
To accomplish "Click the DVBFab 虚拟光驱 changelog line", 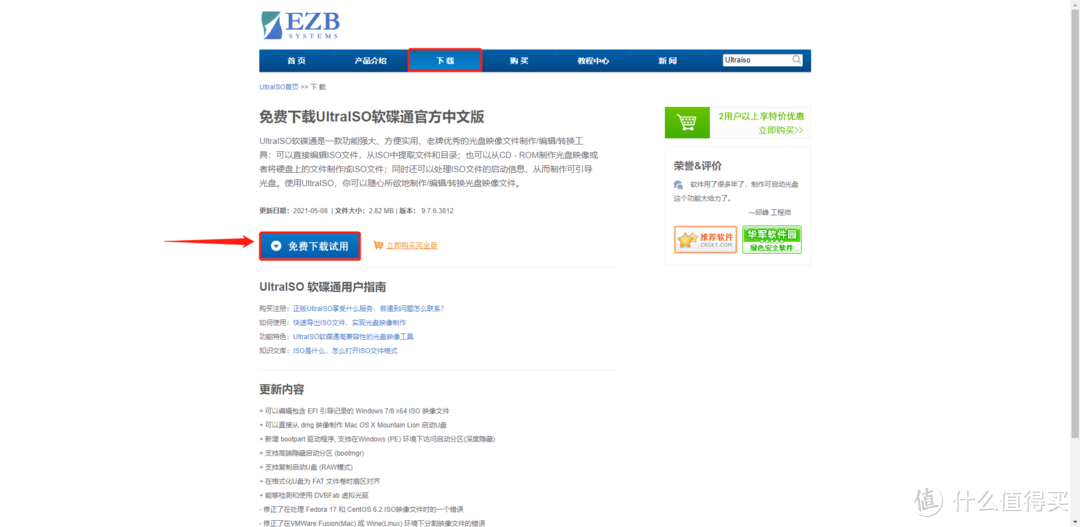I will coord(314,495).
